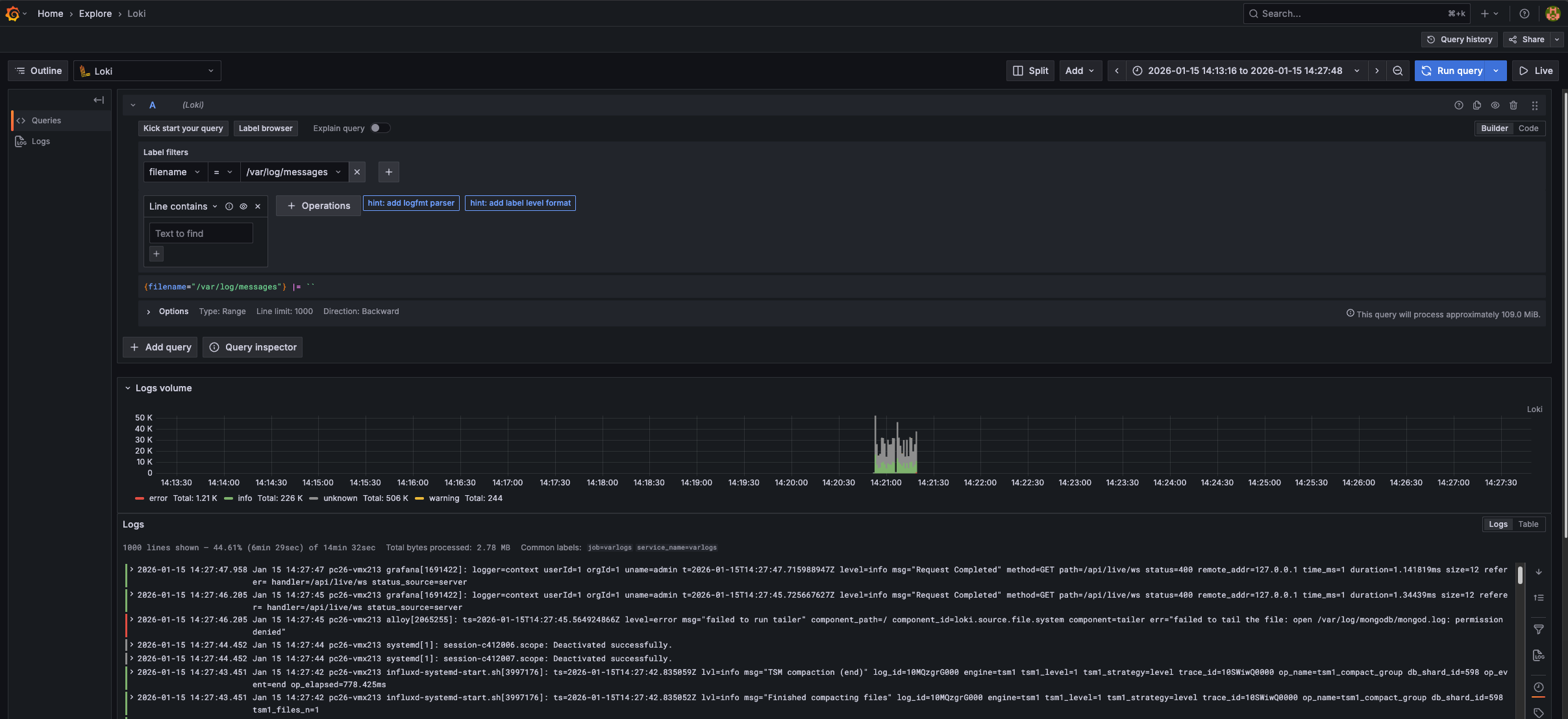1568x719 pixels.
Task: Collapse the Logs volume panel
Action: coord(128,388)
